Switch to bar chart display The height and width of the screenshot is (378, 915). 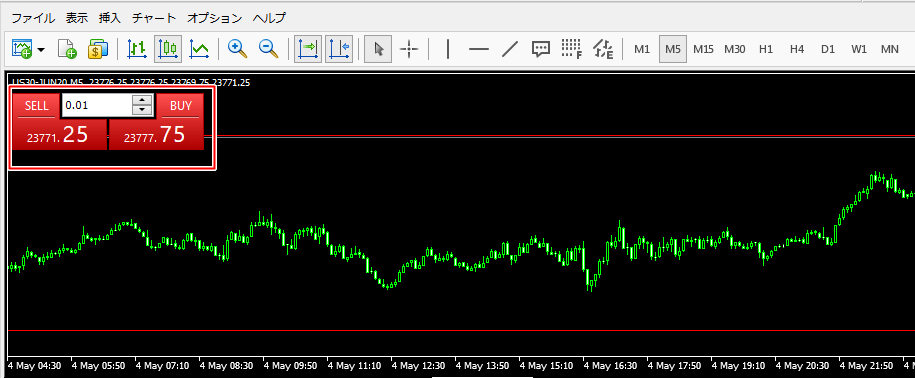pos(137,49)
